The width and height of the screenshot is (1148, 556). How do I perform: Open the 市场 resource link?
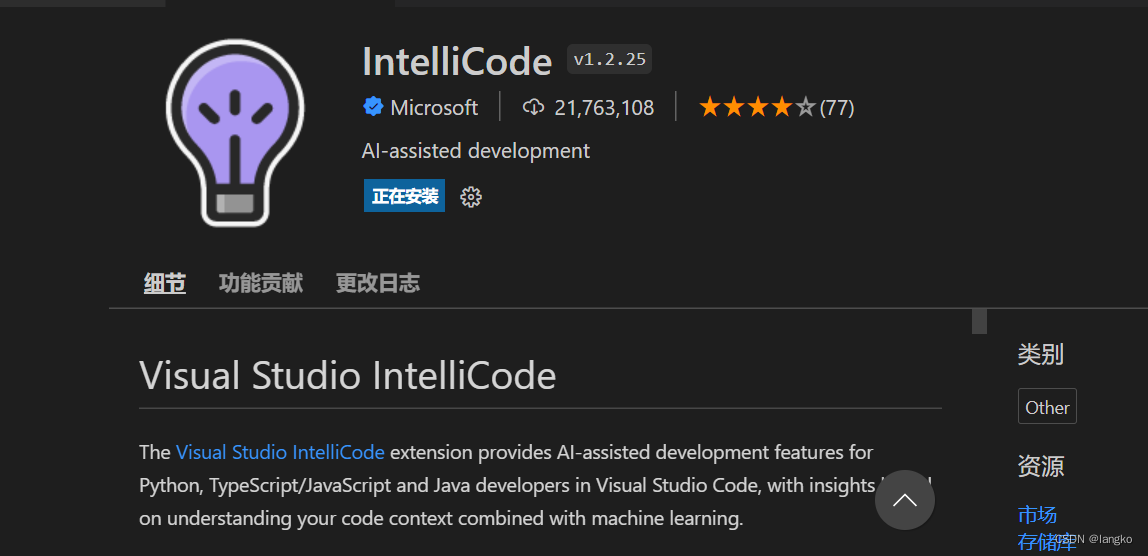[x=1037, y=514]
